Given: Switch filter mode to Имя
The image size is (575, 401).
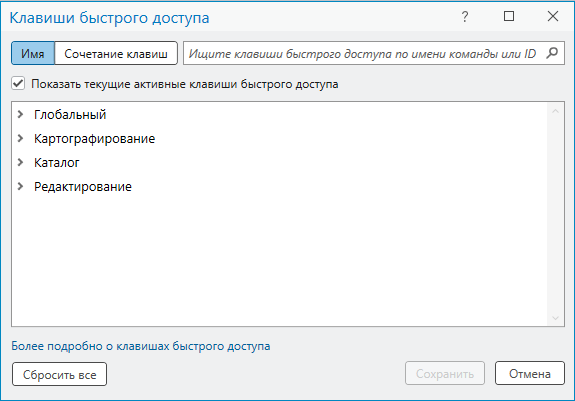Looking at the screenshot, I should point(33,54).
